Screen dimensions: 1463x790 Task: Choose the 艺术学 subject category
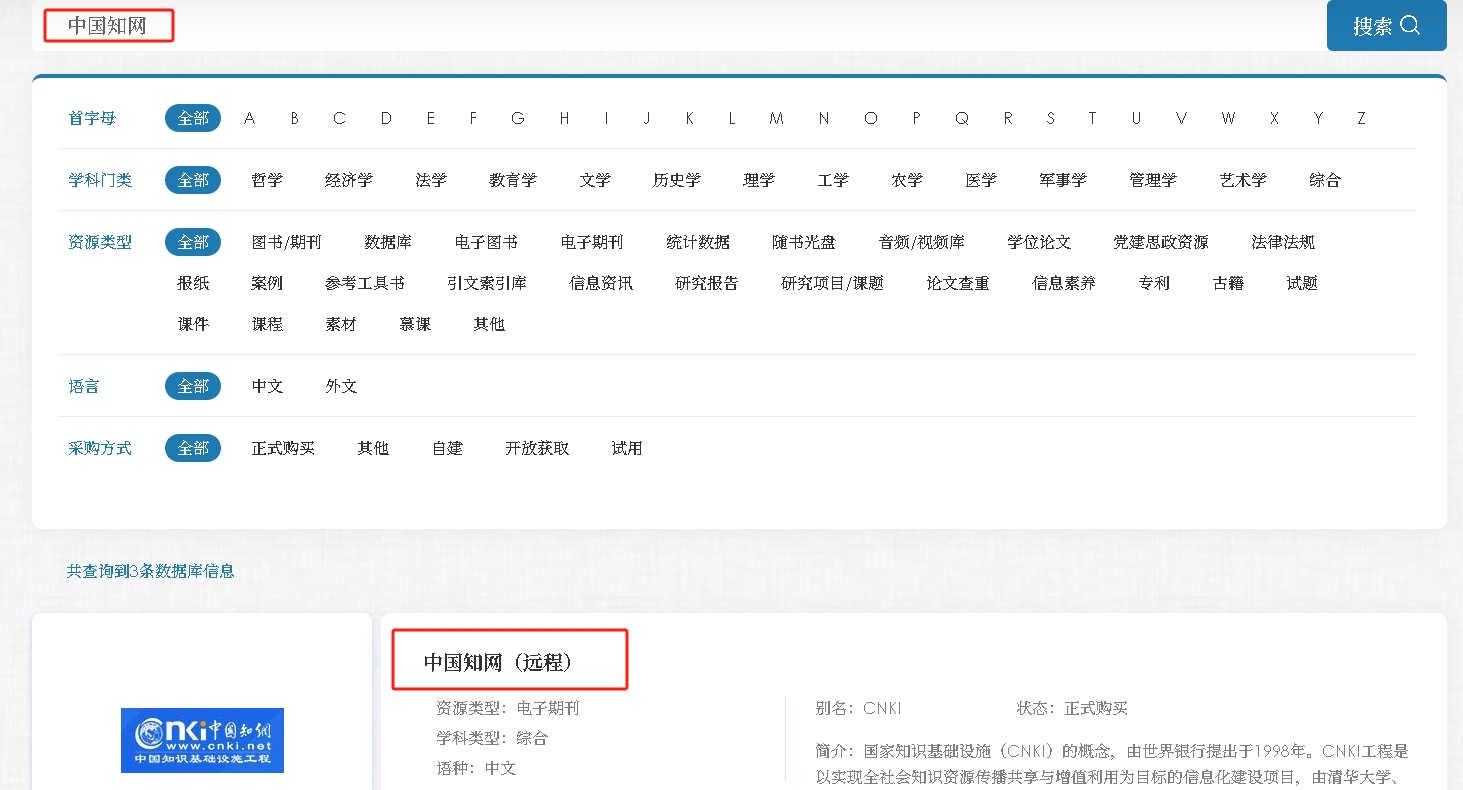coord(1243,180)
